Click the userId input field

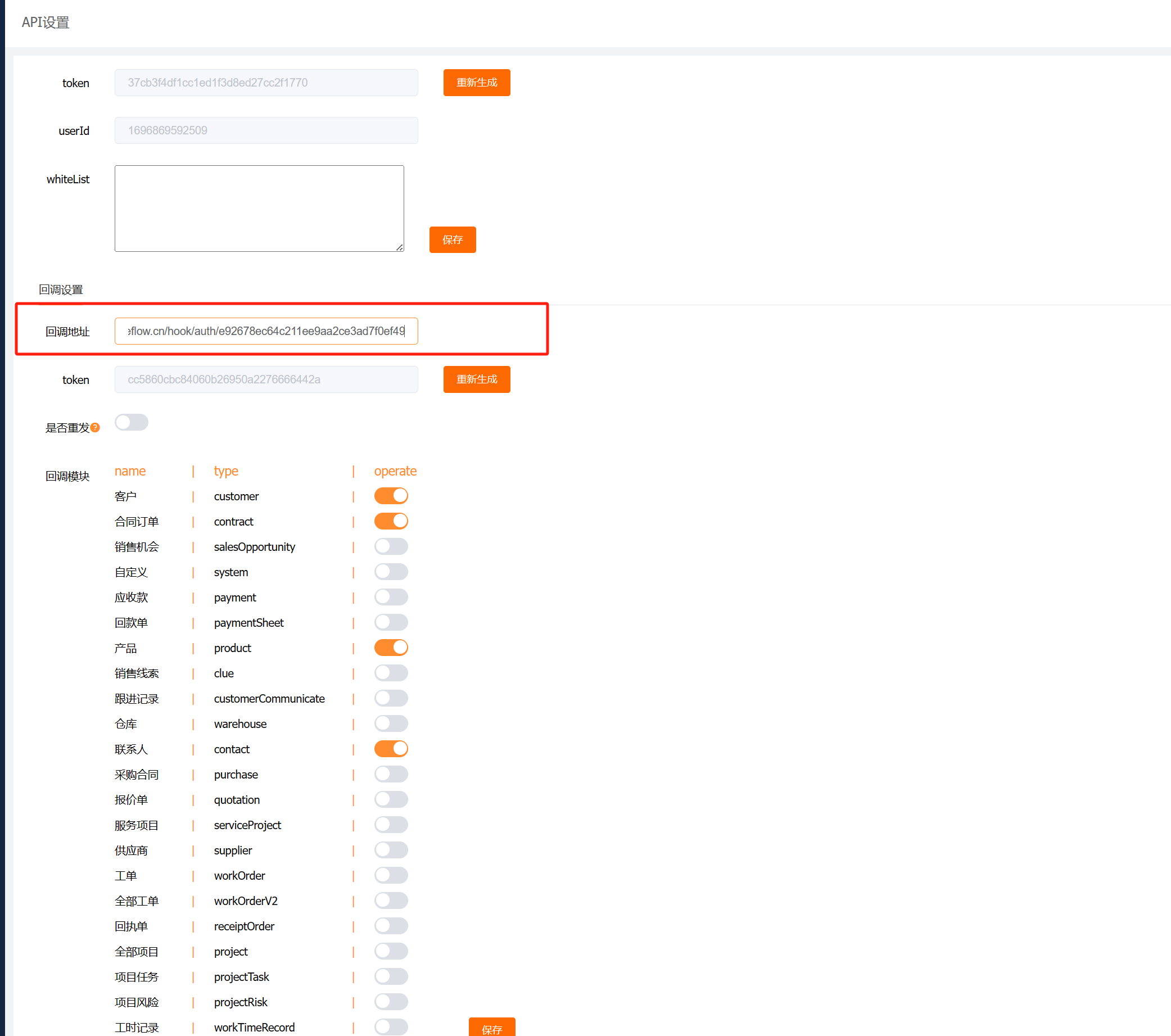[266, 130]
